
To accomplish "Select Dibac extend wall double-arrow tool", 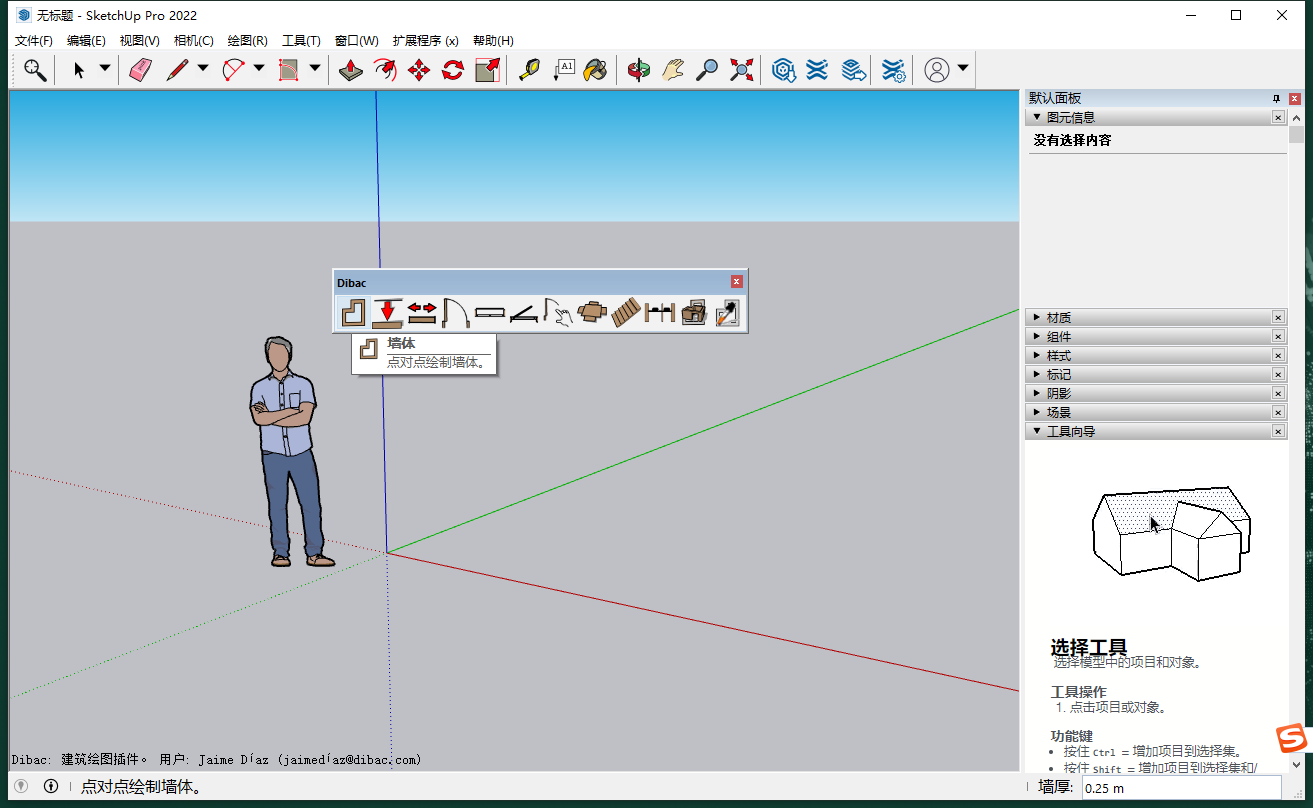I will coord(422,313).
